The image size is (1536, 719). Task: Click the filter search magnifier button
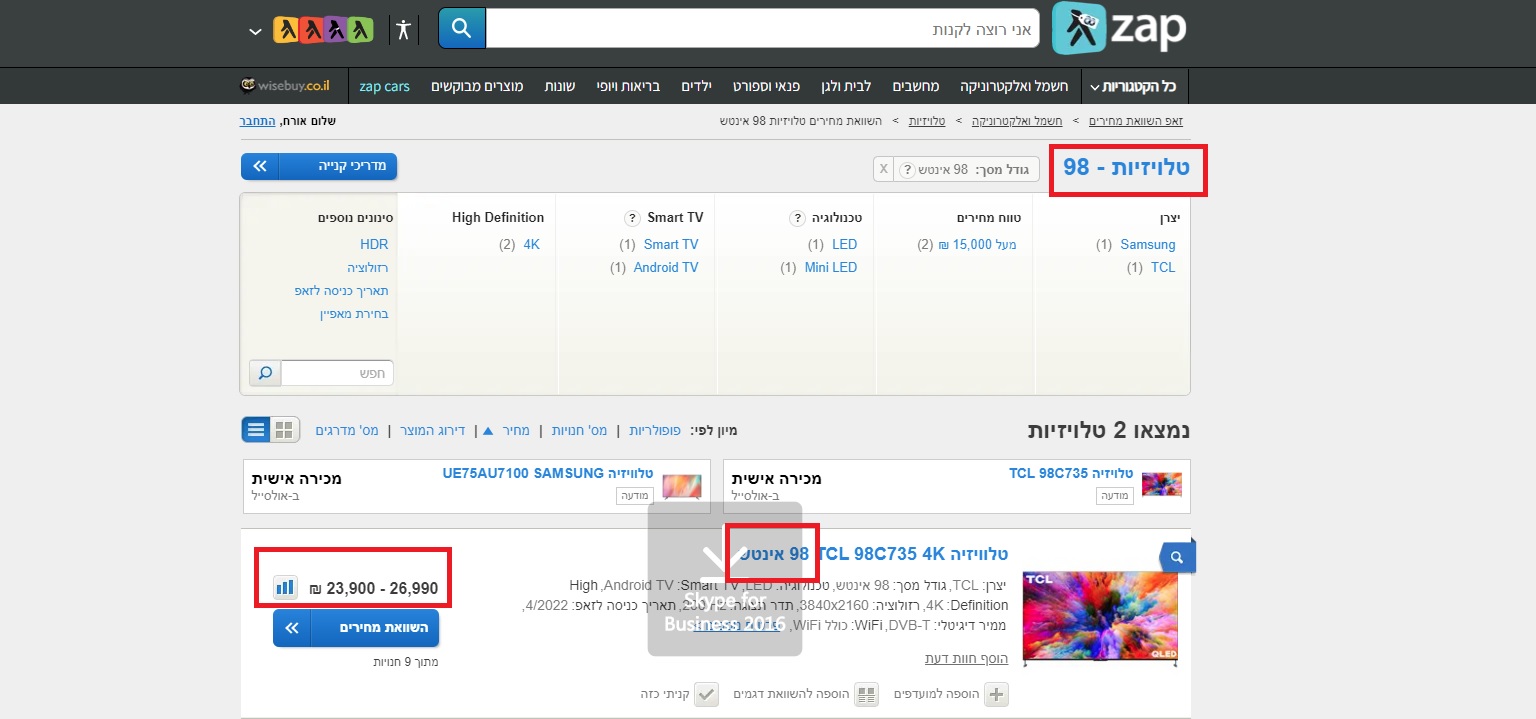265,373
